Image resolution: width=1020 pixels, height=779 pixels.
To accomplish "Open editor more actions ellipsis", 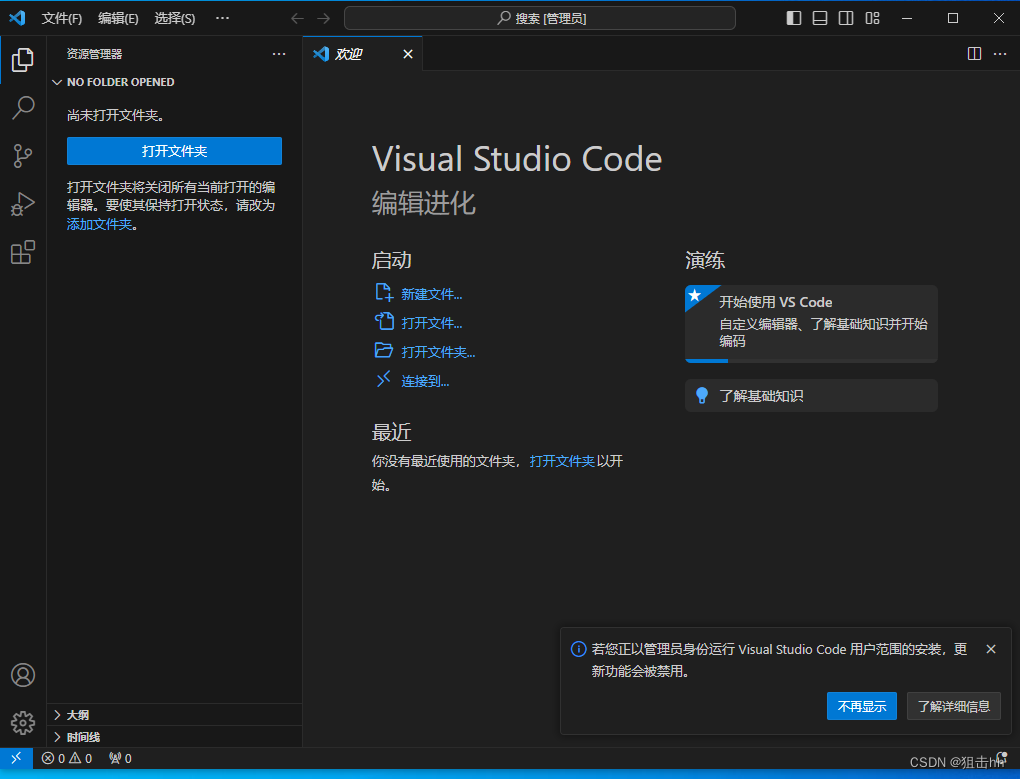I will (x=1000, y=53).
